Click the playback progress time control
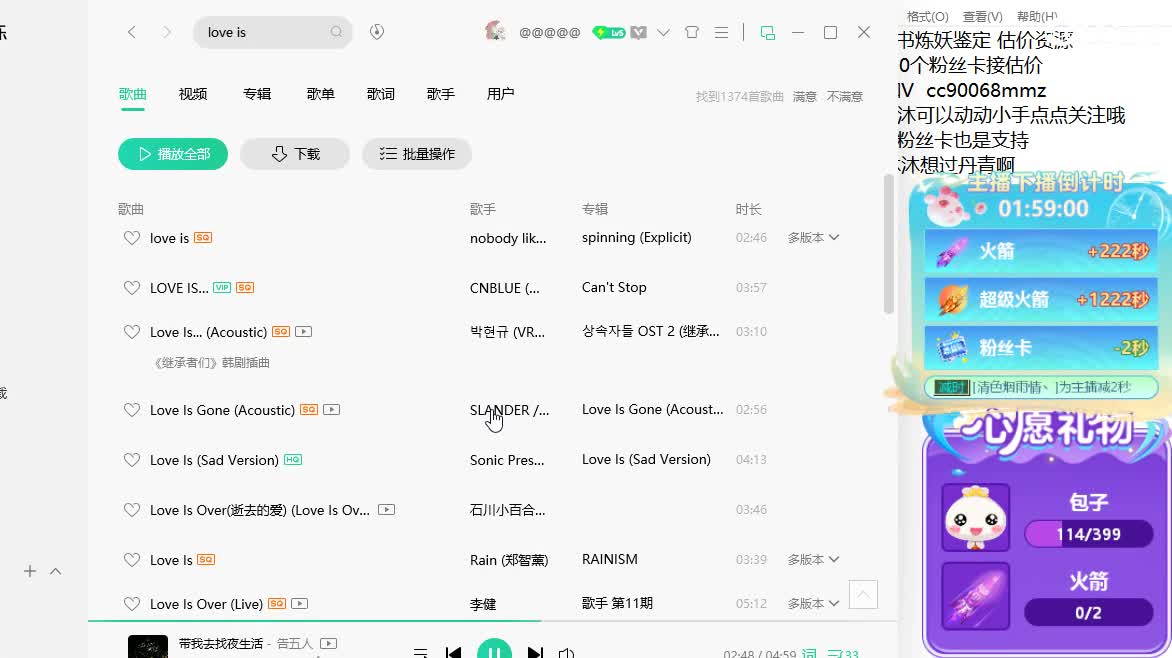The image size is (1172, 658). 762,650
